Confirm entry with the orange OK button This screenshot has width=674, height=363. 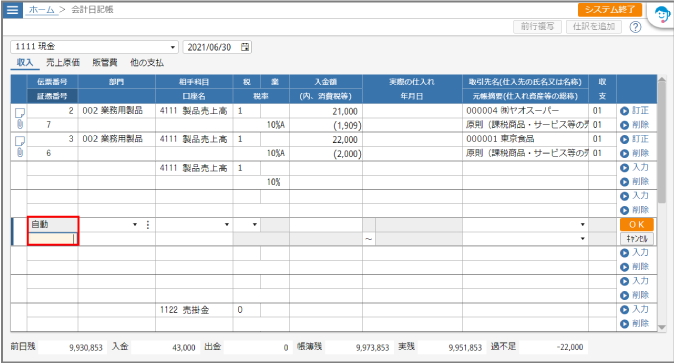coord(637,225)
